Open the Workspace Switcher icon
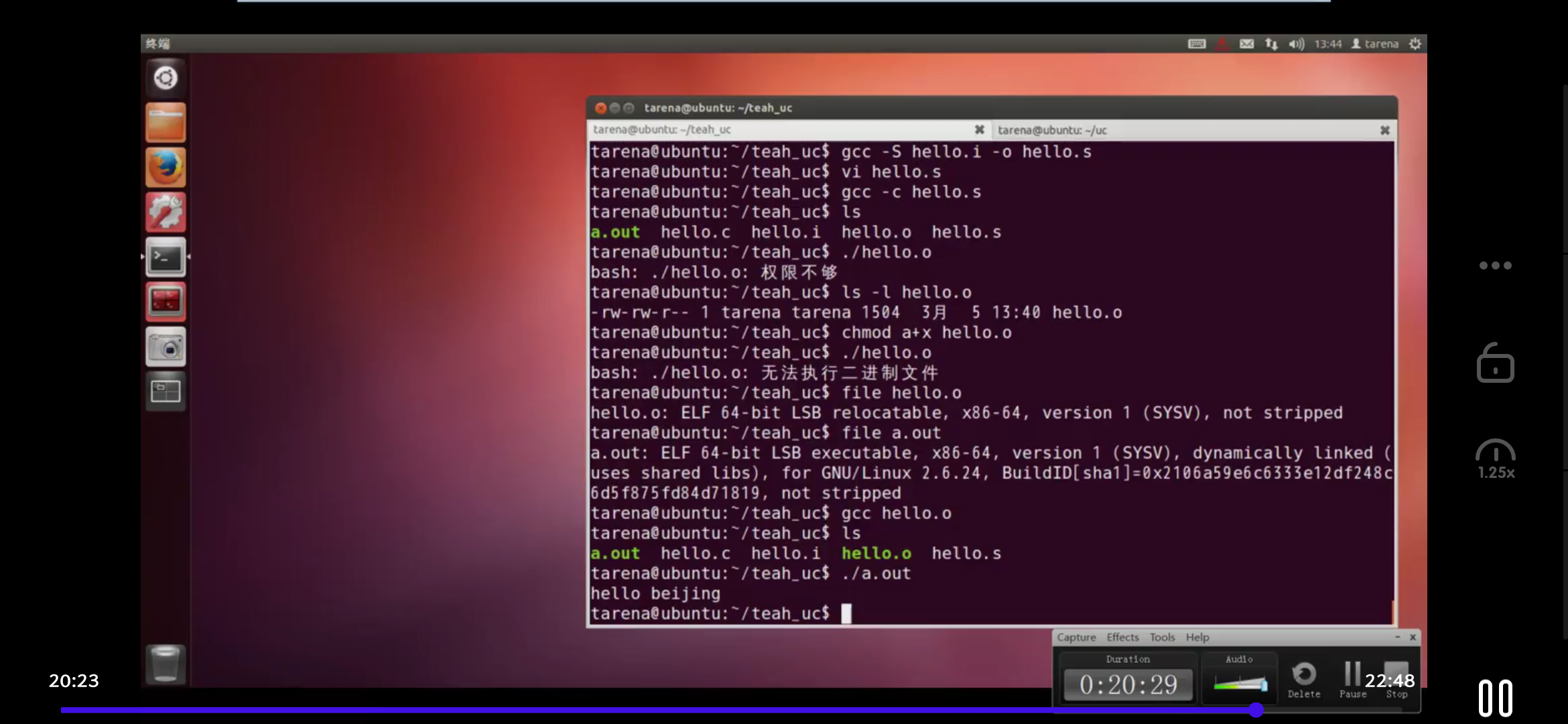Image resolution: width=1568 pixels, height=724 pixels. click(166, 391)
